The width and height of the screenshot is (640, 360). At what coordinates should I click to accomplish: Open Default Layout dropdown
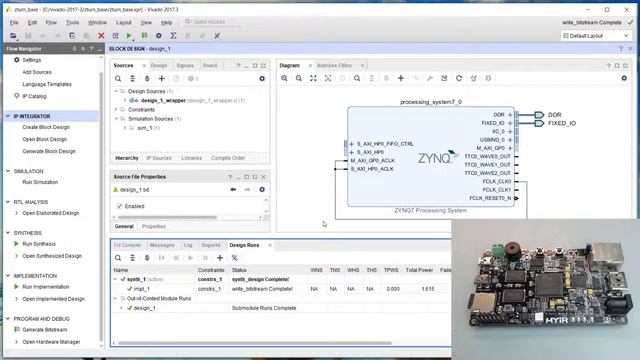click(x=596, y=36)
